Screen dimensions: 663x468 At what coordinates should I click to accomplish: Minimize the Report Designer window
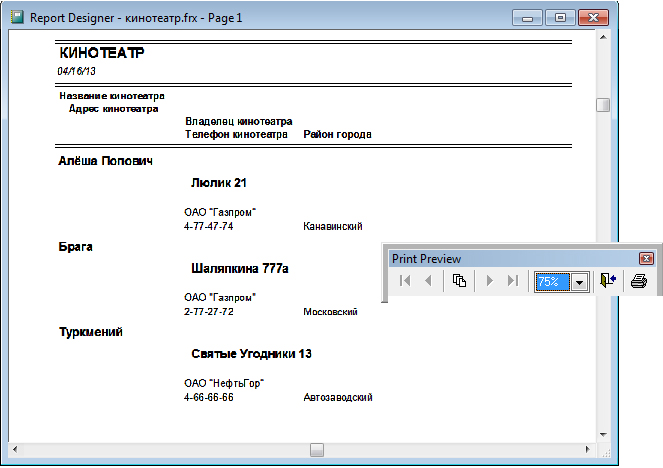pyautogui.click(x=527, y=18)
